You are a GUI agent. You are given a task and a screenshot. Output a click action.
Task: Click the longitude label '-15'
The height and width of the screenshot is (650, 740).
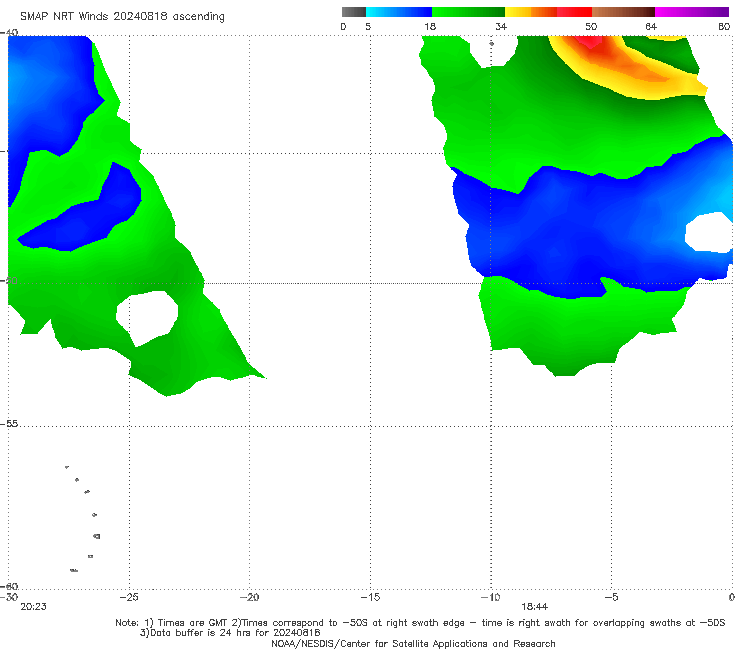point(370,597)
